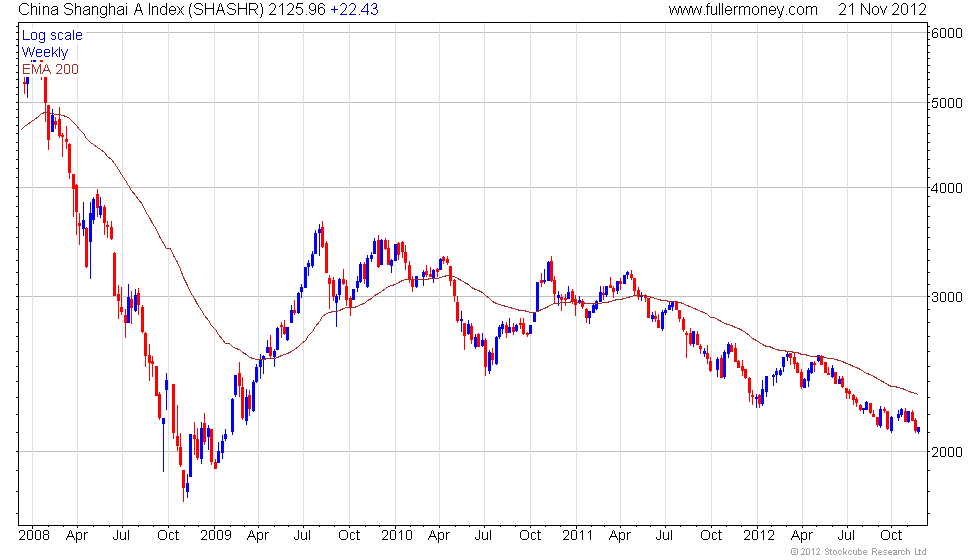980x560 pixels.
Task: Select the 2011 year axis label
Action: (x=578, y=536)
